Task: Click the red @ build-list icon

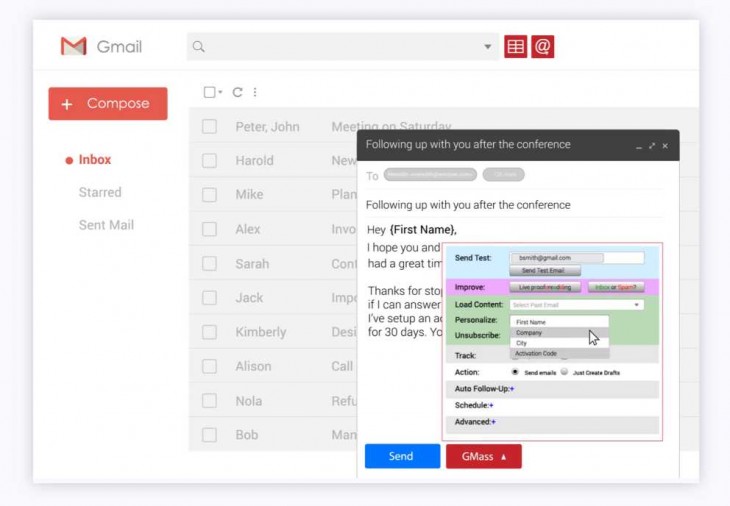Action: (542, 47)
